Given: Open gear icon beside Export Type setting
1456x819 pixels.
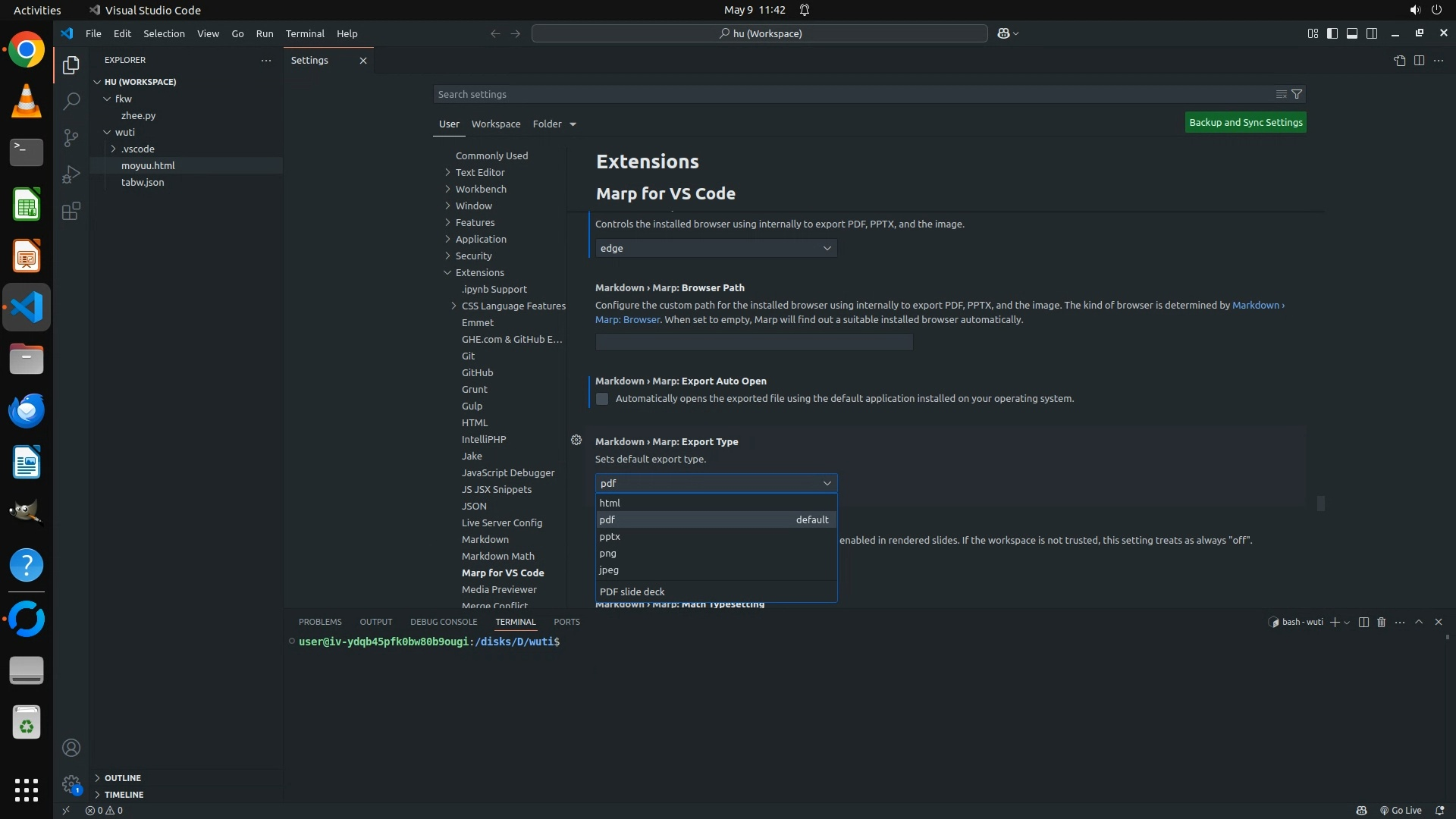Looking at the screenshot, I should pos(576,440).
